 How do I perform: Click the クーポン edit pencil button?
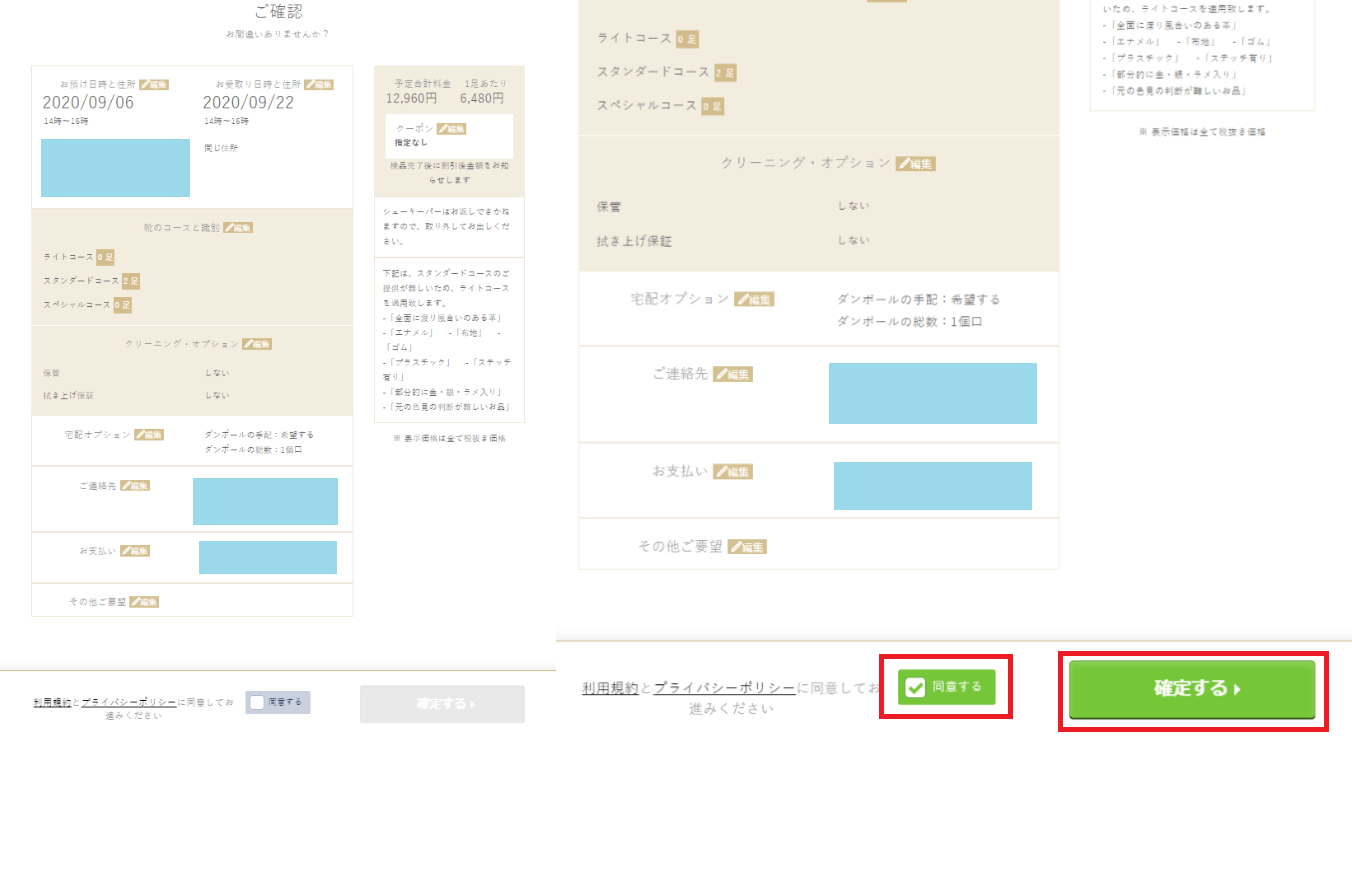pos(451,129)
